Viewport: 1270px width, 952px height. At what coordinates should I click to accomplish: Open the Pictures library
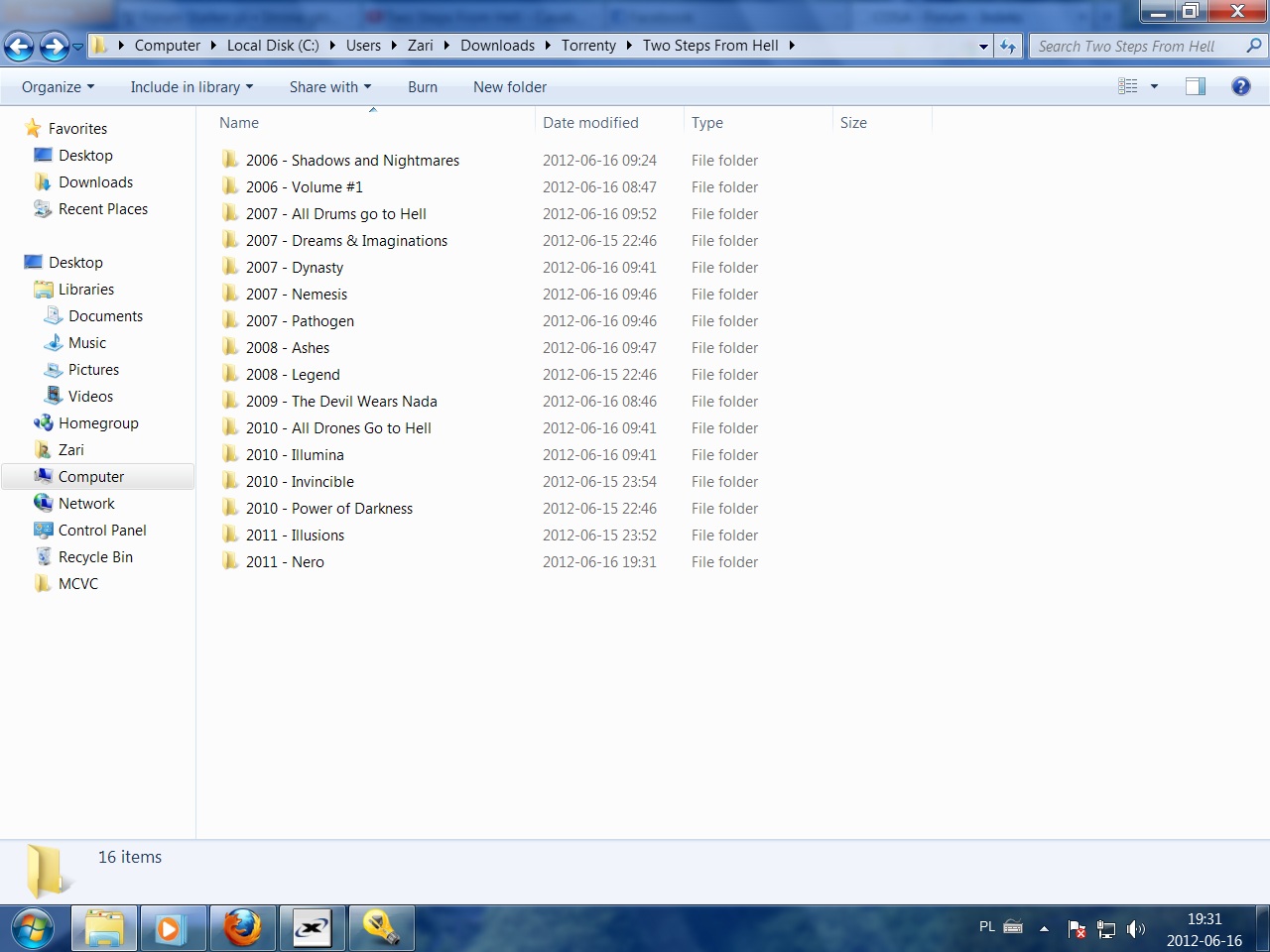click(93, 370)
